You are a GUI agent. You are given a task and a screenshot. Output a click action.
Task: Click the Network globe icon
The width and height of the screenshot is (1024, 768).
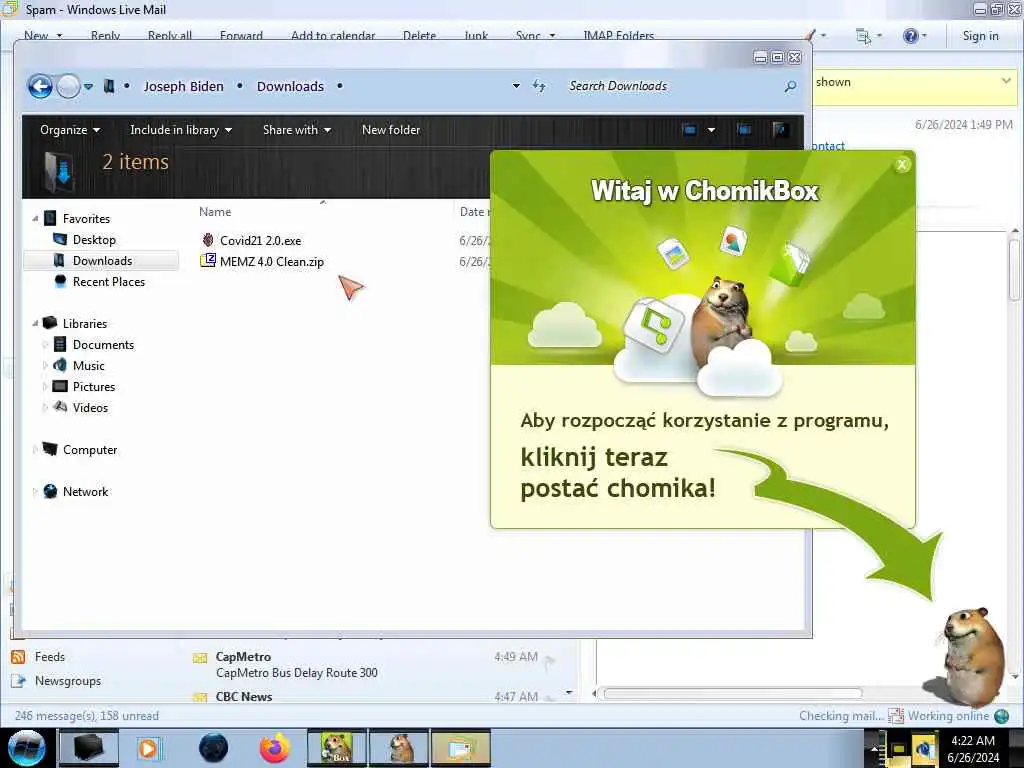(50, 492)
